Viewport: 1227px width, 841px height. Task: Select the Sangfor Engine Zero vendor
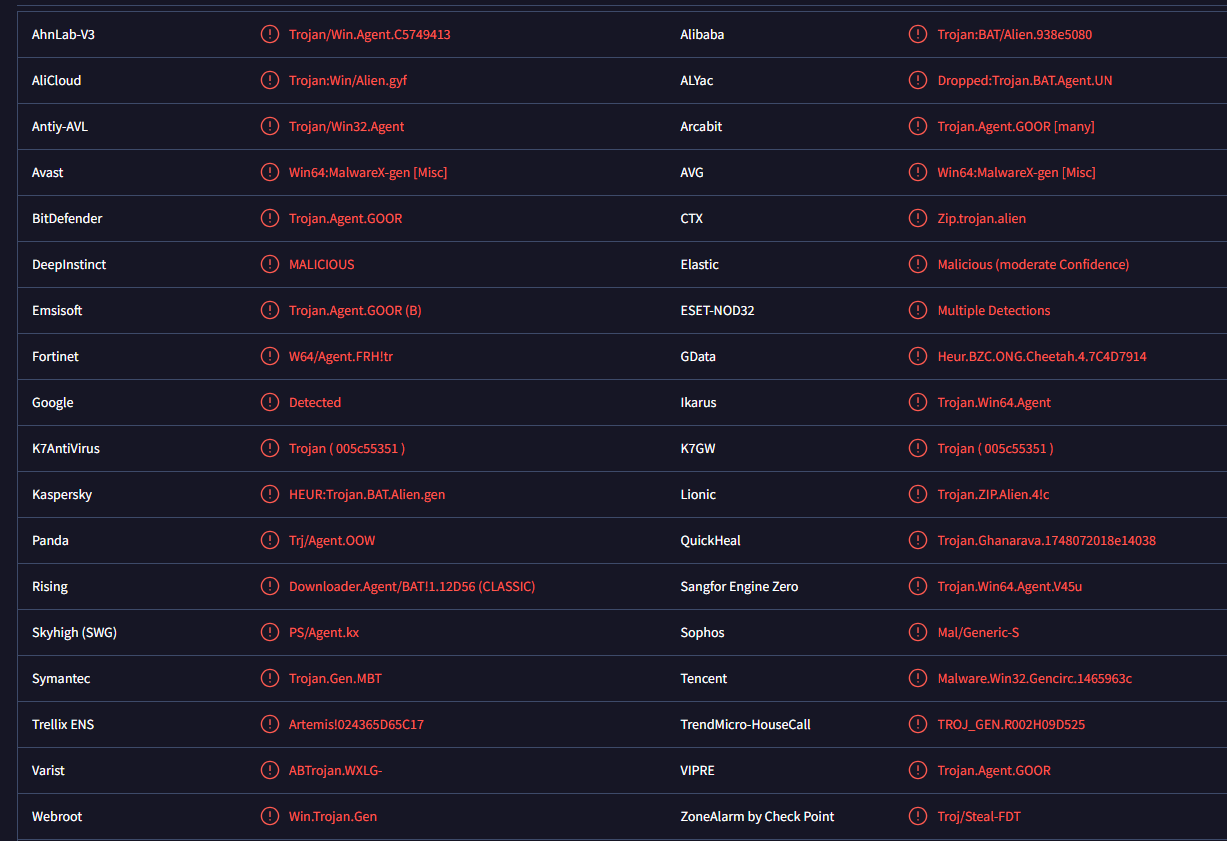click(x=739, y=586)
